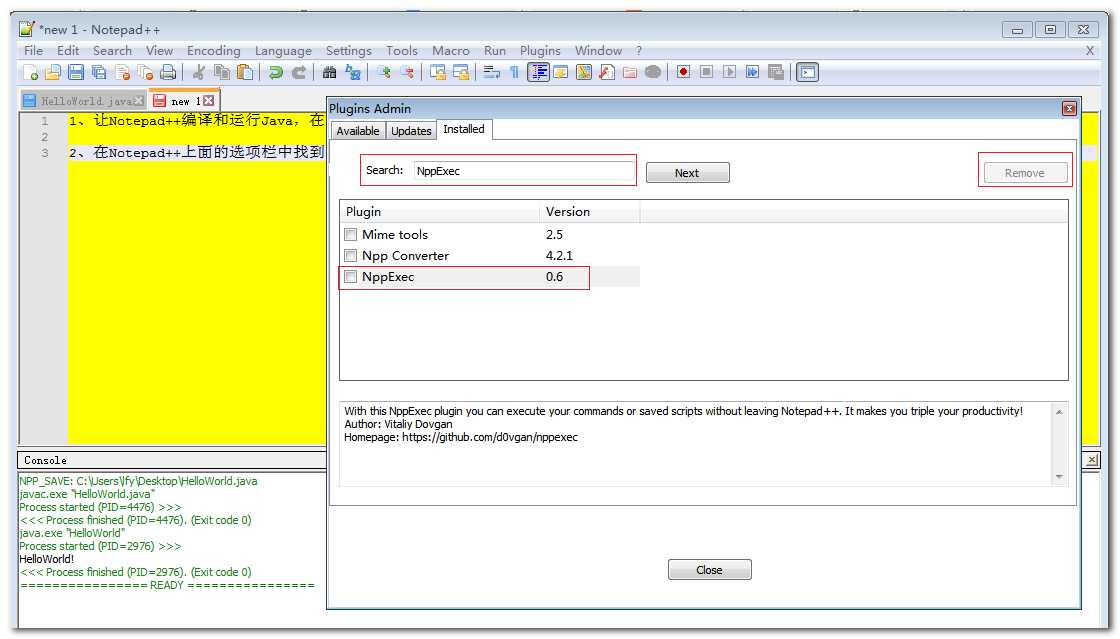The width and height of the screenshot is (1120, 639).
Task: Click the Save Recorded Macro icon
Action: point(775,72)
